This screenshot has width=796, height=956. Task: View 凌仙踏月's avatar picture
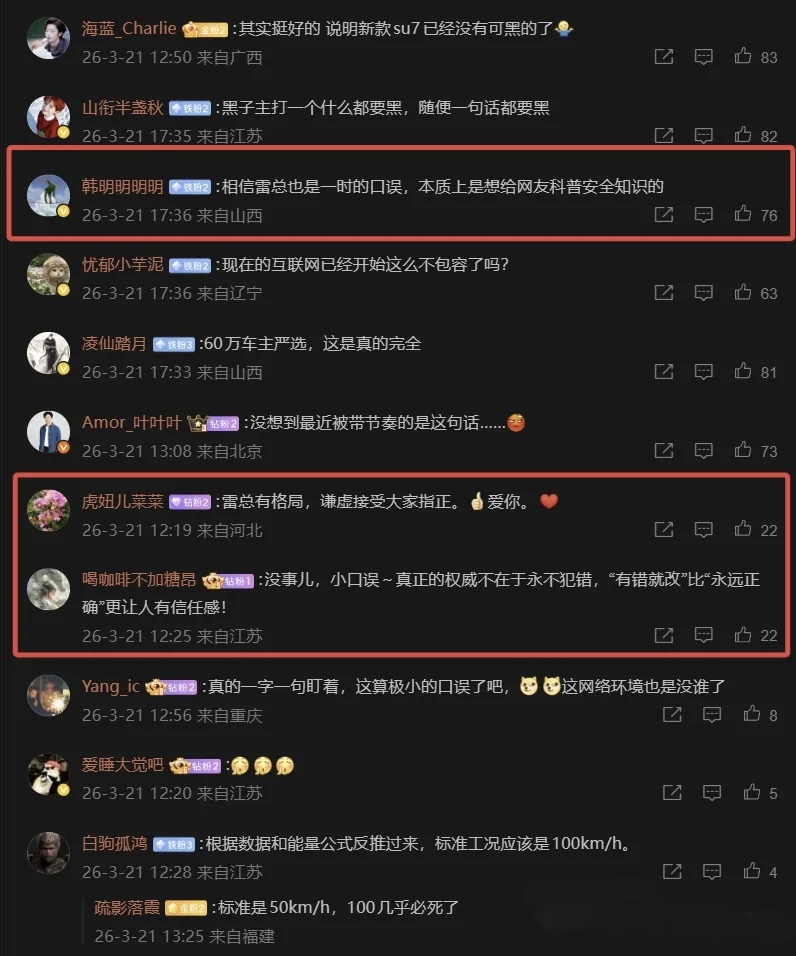(49, 353)
